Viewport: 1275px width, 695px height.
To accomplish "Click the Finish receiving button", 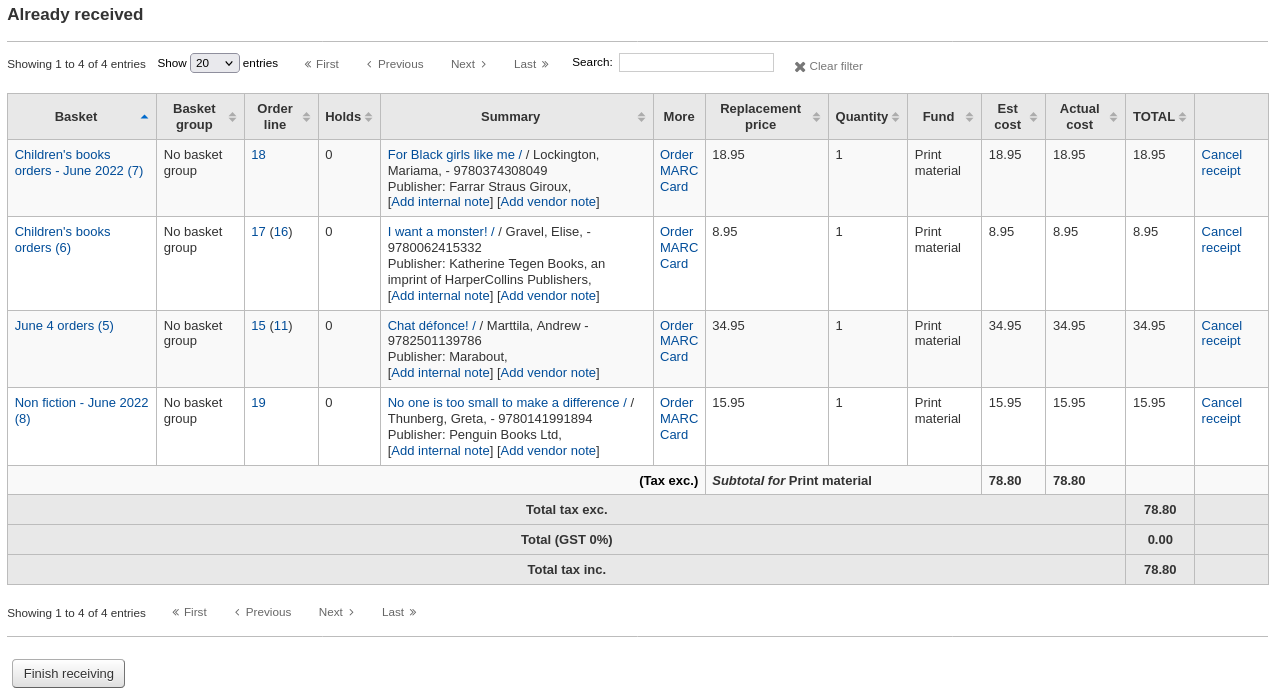I will pos(68,673).
